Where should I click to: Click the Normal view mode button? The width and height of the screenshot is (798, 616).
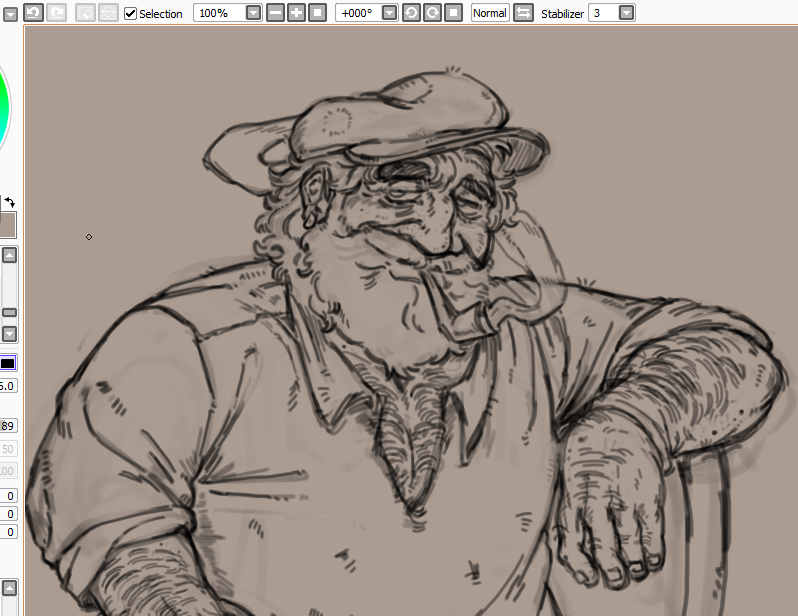pos(490,13)
